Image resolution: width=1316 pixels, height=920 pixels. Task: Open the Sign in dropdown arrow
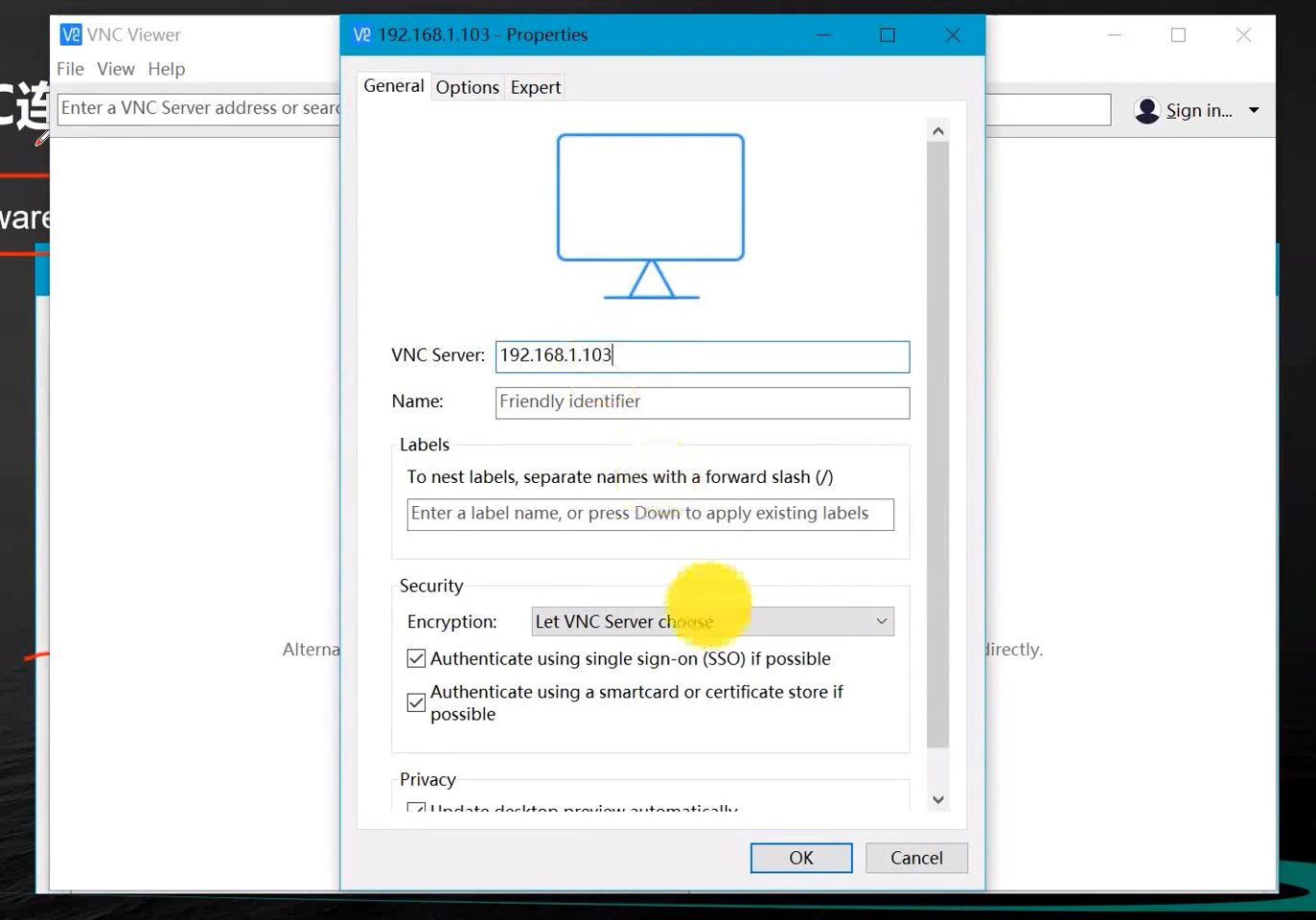click(1254, 111)
